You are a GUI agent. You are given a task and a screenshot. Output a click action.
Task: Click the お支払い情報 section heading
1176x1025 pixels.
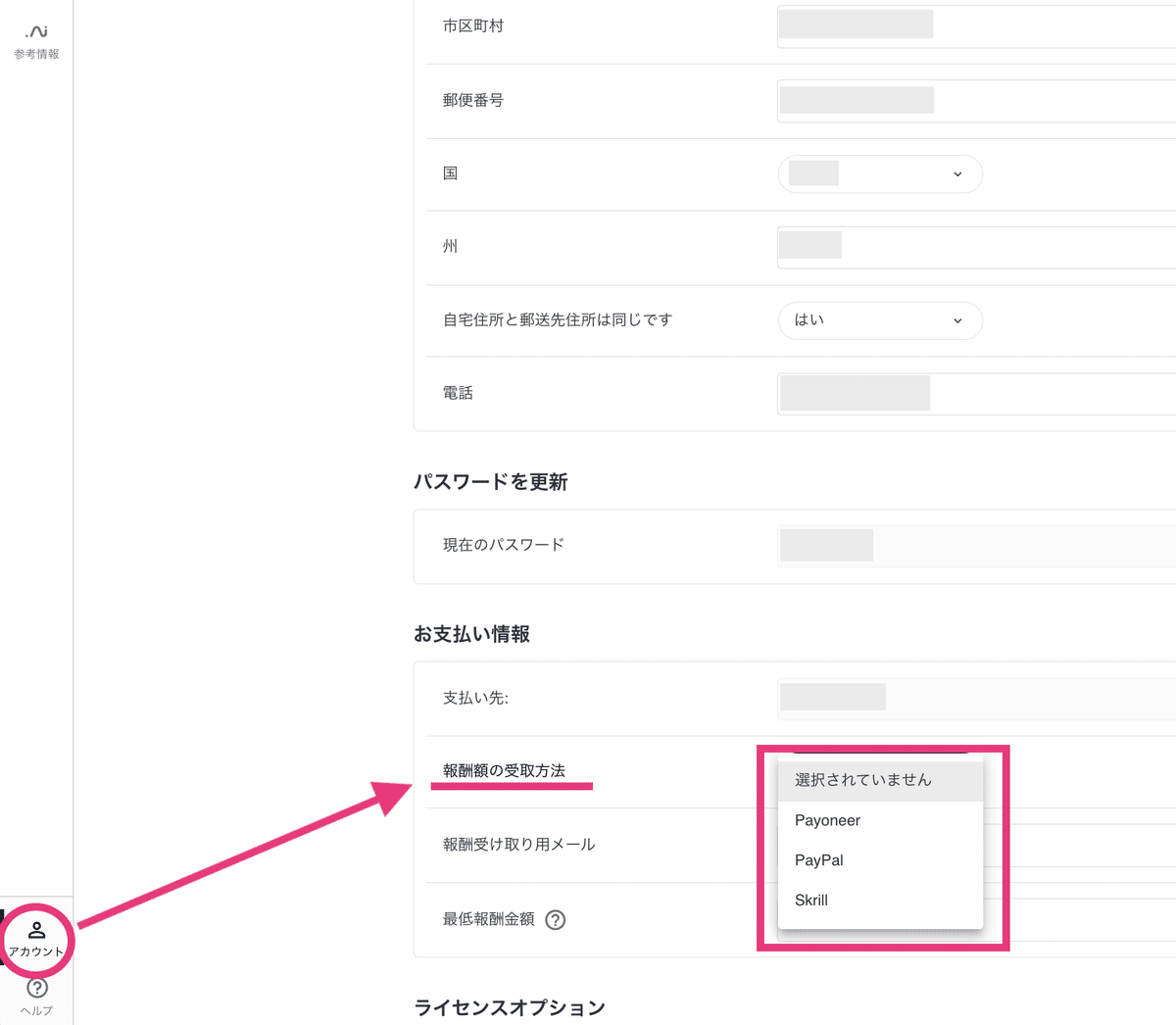[x=471, y=634]
